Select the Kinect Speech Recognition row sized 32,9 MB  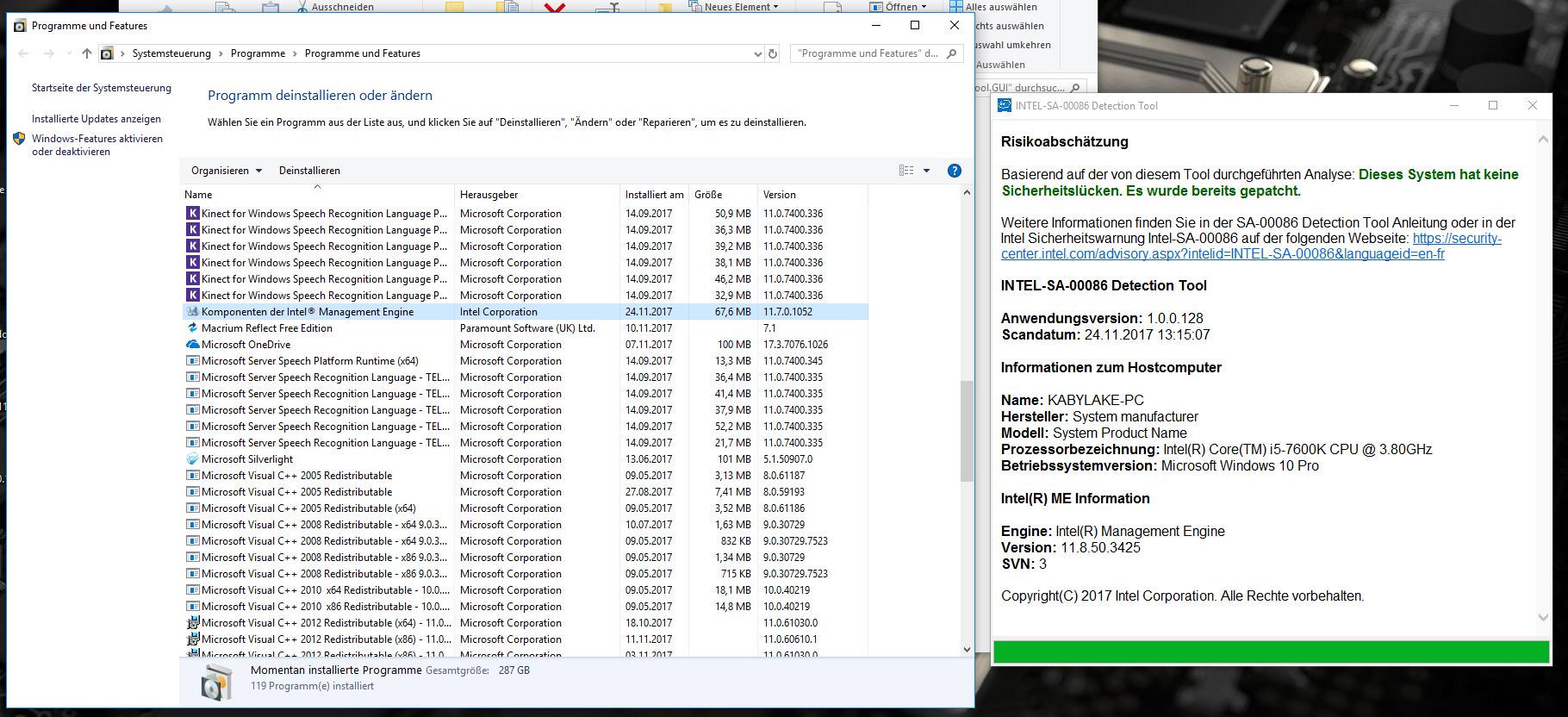(x=526, y=296)
